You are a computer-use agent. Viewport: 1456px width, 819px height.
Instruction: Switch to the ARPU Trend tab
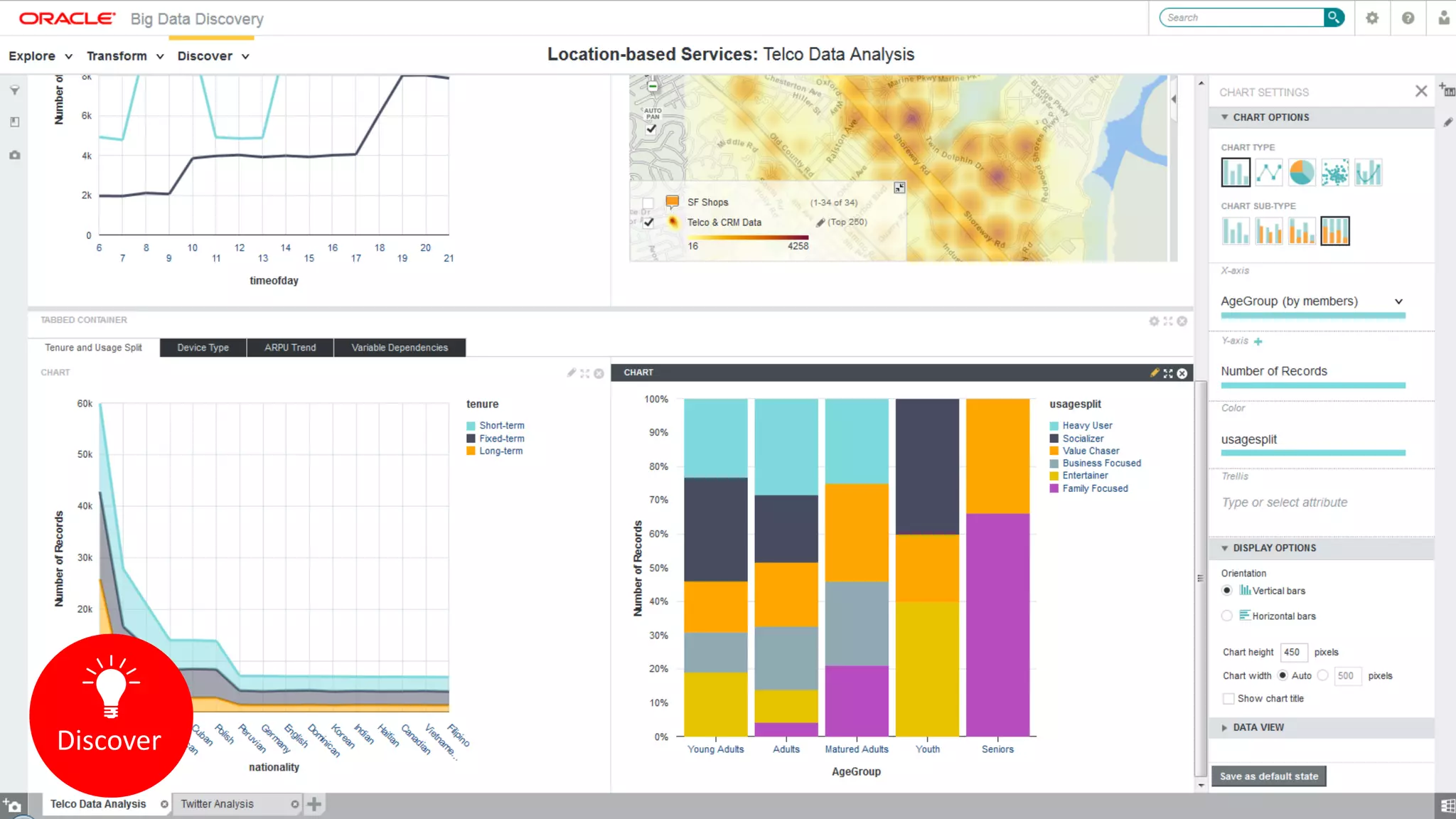point(290,348)
